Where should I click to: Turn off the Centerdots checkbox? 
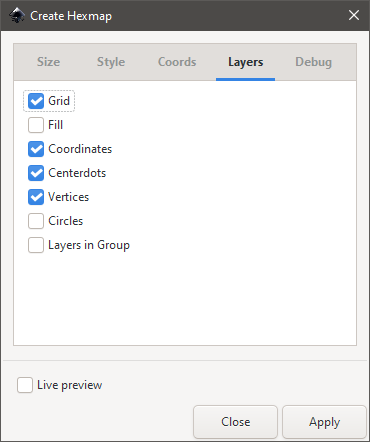click(x=36, y=173)
